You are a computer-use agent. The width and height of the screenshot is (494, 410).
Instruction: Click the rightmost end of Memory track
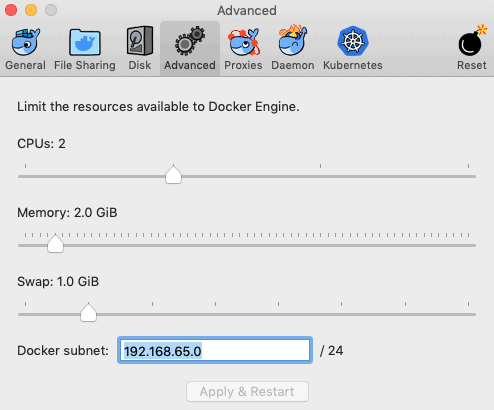473,245
